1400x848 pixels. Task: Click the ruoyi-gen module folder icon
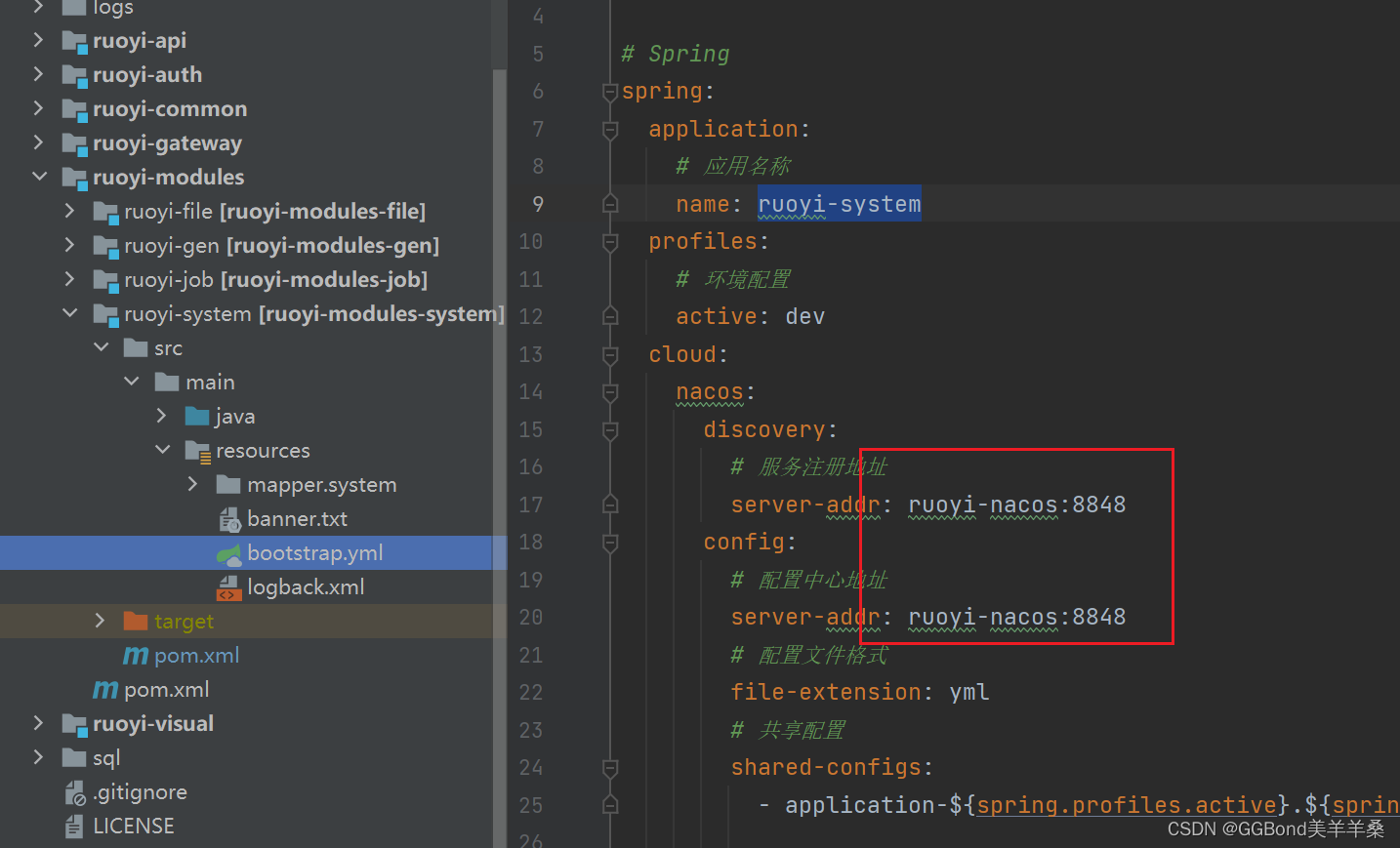pyautogui.click(x=105, y=247)
